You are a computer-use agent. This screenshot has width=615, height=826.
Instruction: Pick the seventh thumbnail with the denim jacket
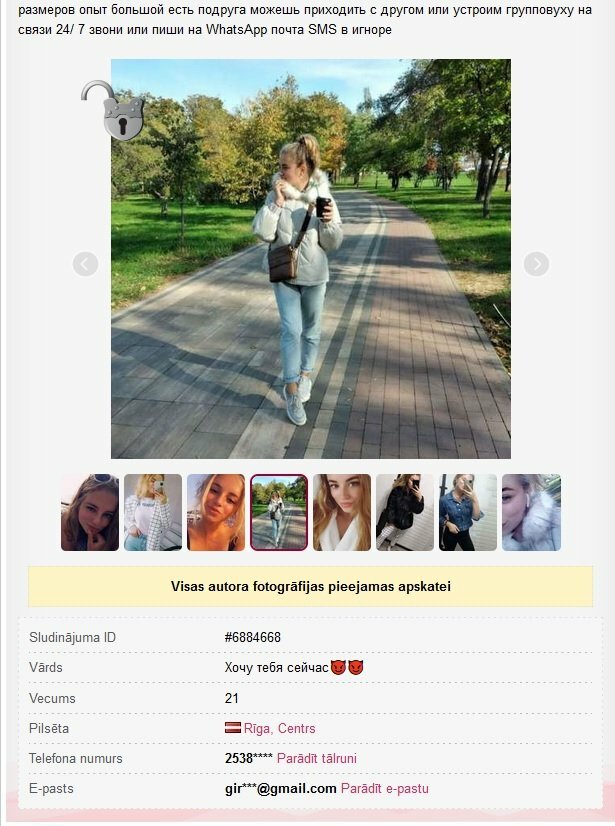(x=468, y=513)
